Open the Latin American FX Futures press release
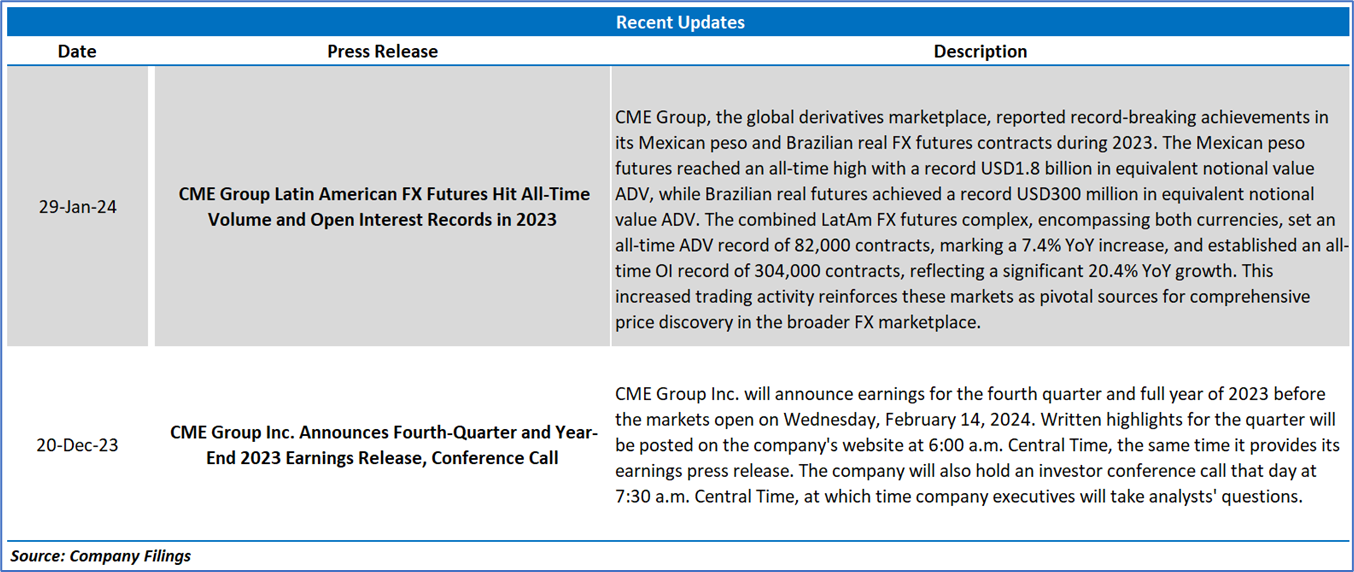 coord(384,206)
